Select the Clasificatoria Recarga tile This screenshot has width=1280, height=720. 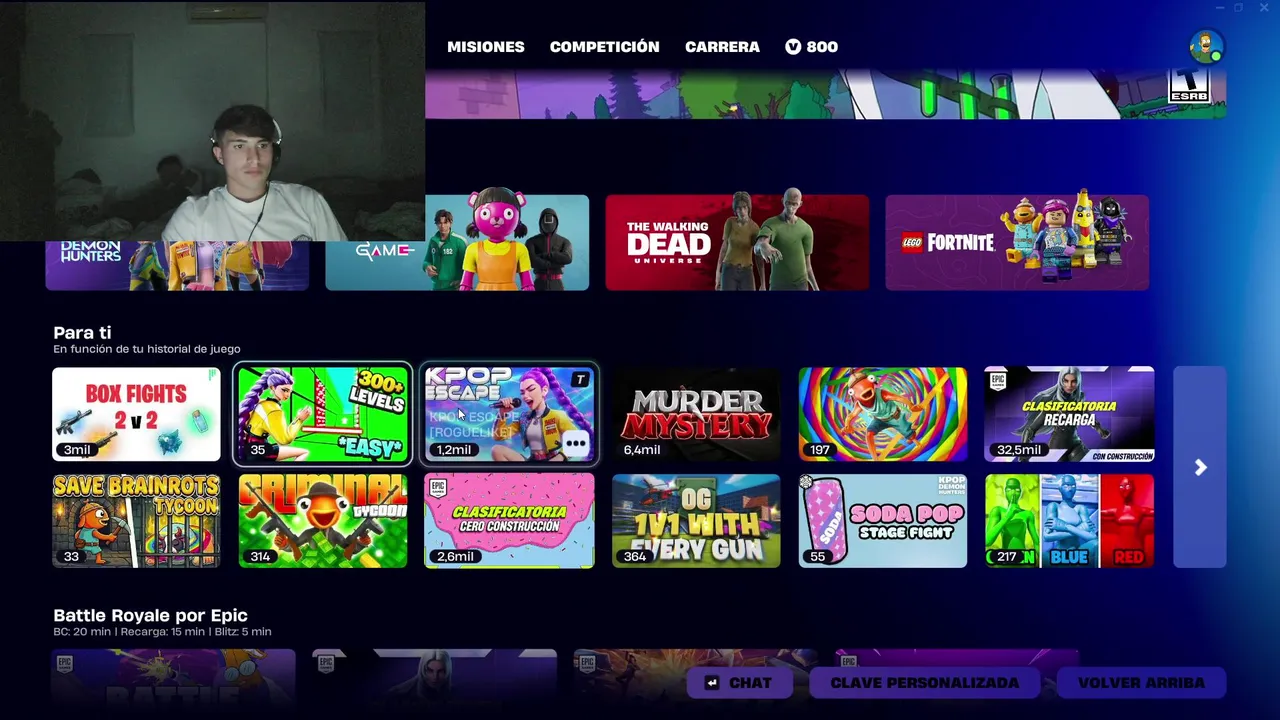tap(1069, 414)
